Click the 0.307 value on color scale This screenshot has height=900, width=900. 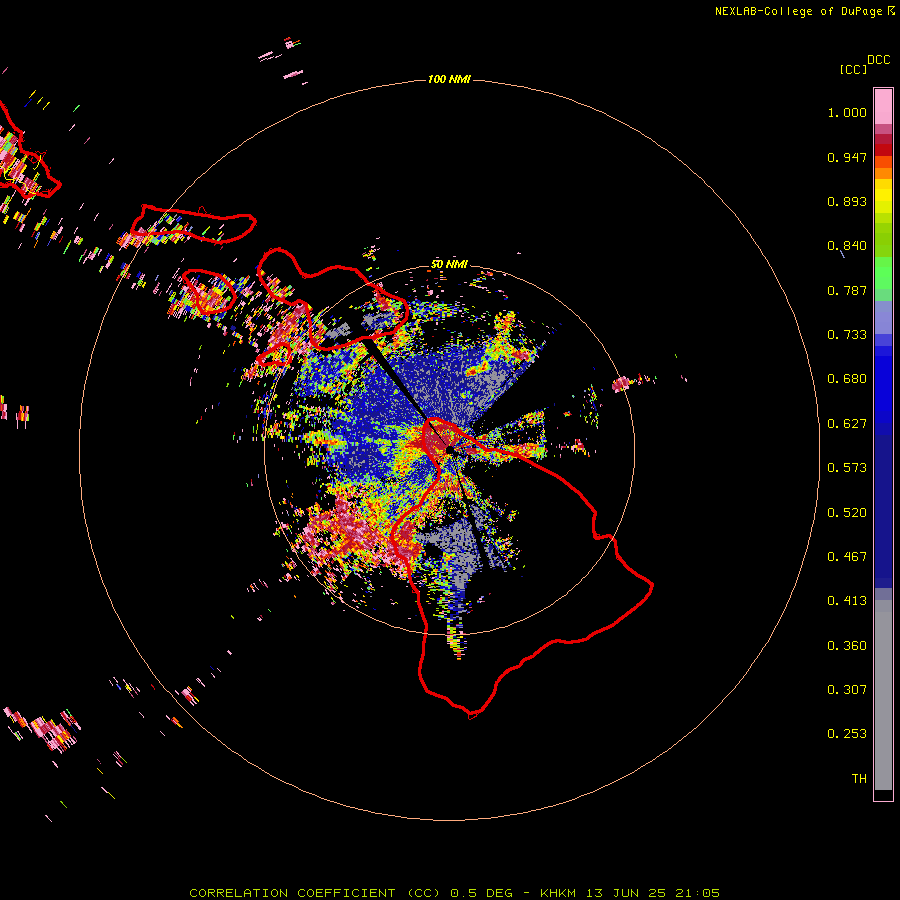[x=847, y=690]
